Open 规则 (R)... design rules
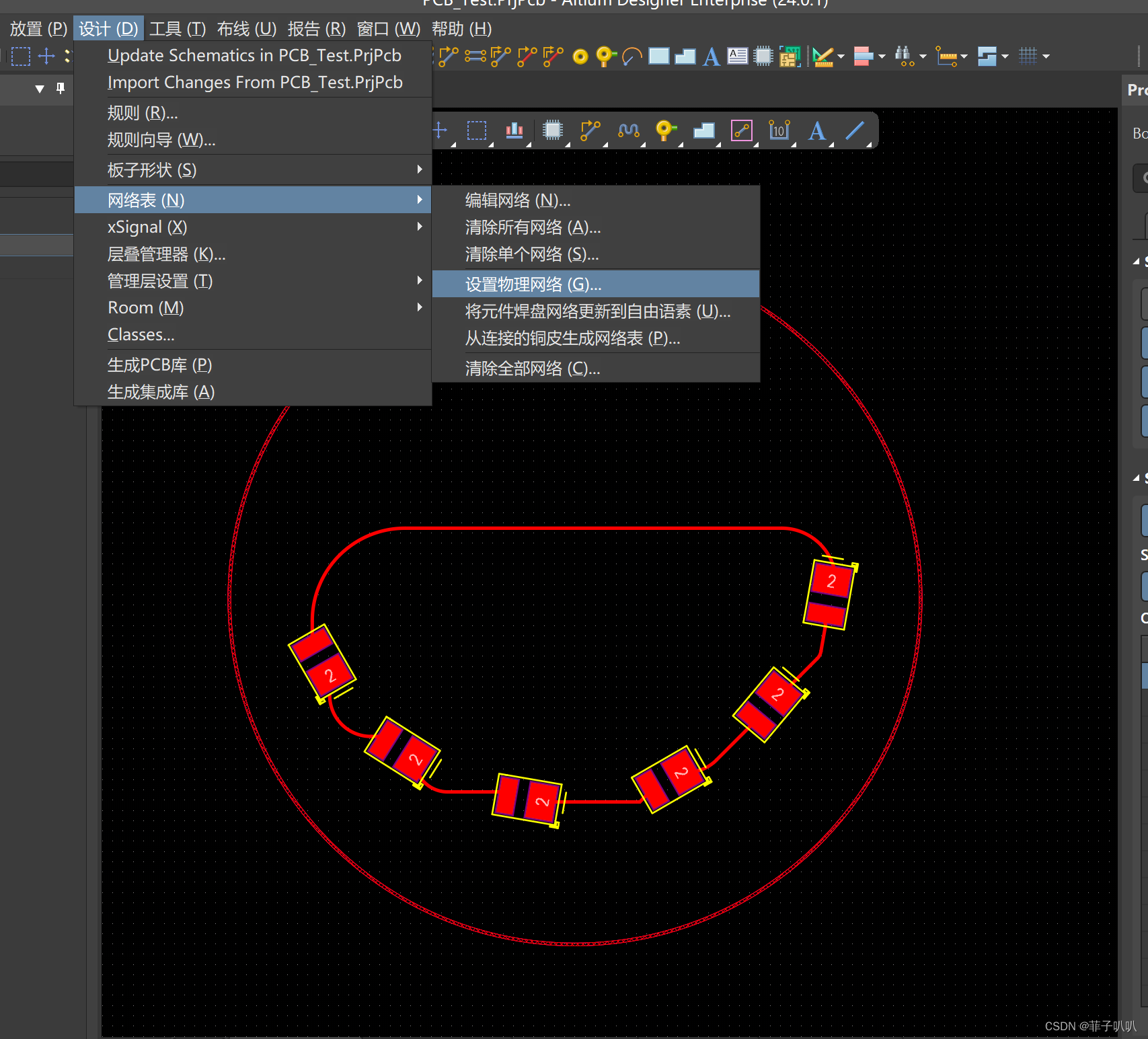The width and height of the screenshot is (1148, 1039). pos(252,112)
